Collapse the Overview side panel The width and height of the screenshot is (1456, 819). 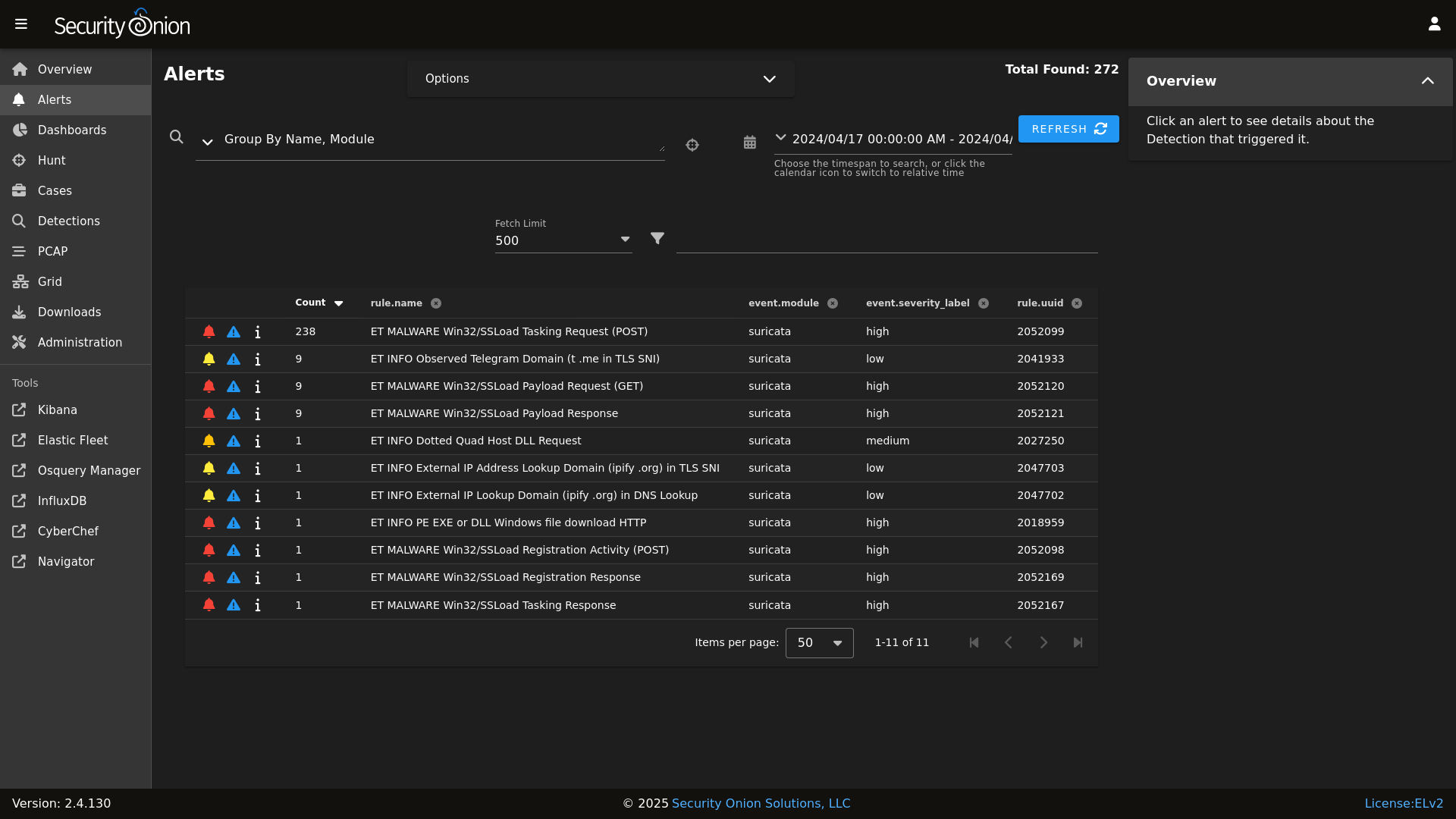click(1427, 81)
